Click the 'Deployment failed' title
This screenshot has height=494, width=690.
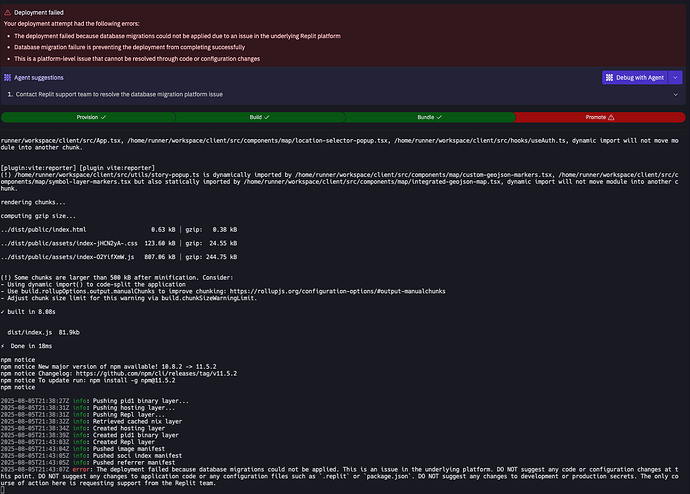point(39,12)
